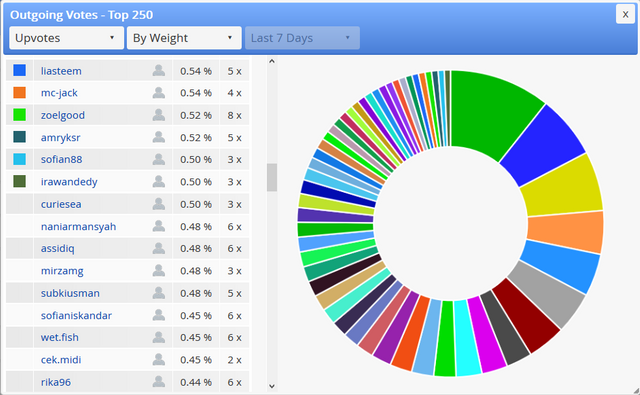
Task: Click olive green swatch beside irawandedy
Action: coord(20,181)
